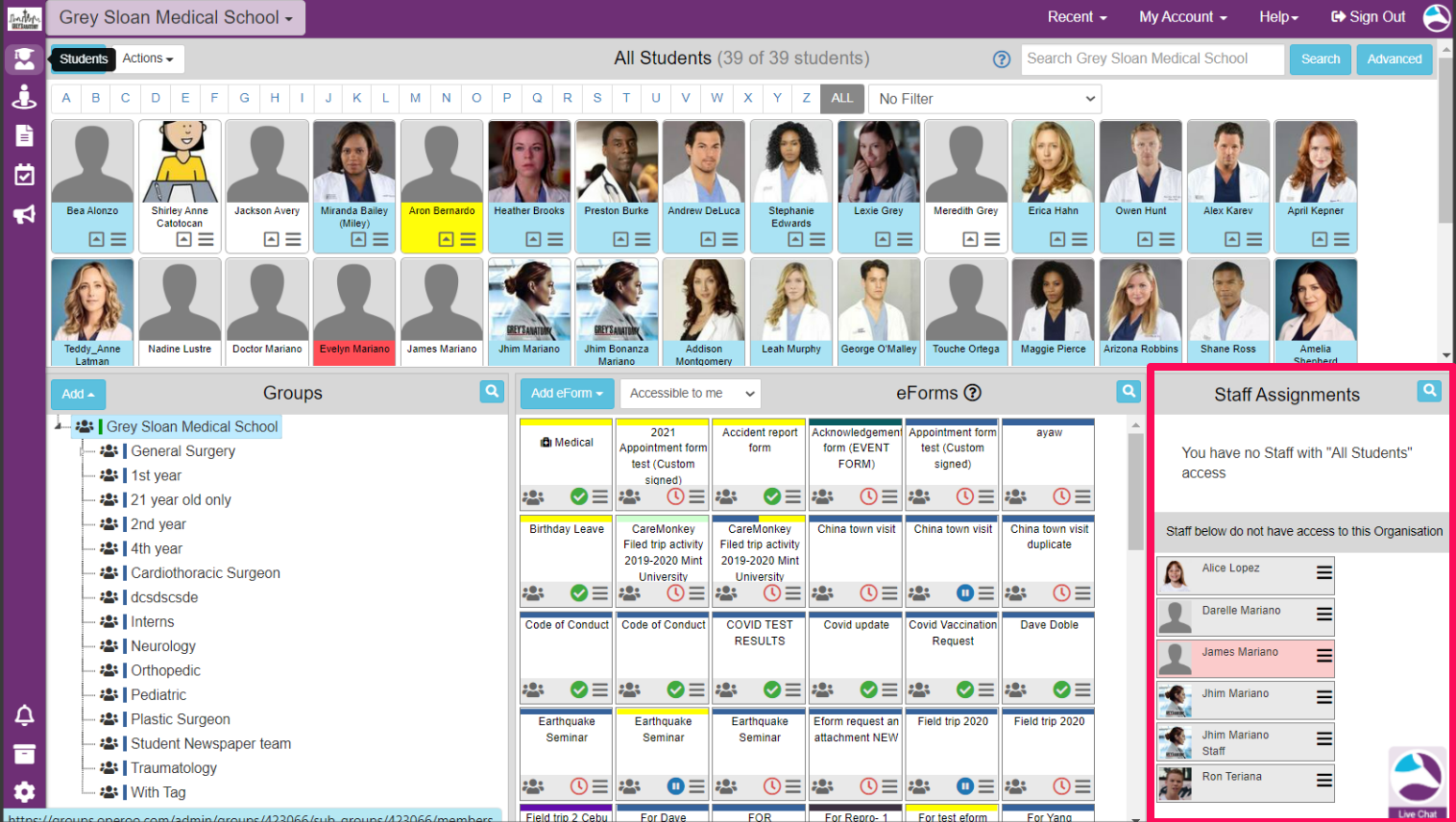
Task: Click the Search Grey Sloan Medical School field
Action: tap(1153, 60)
